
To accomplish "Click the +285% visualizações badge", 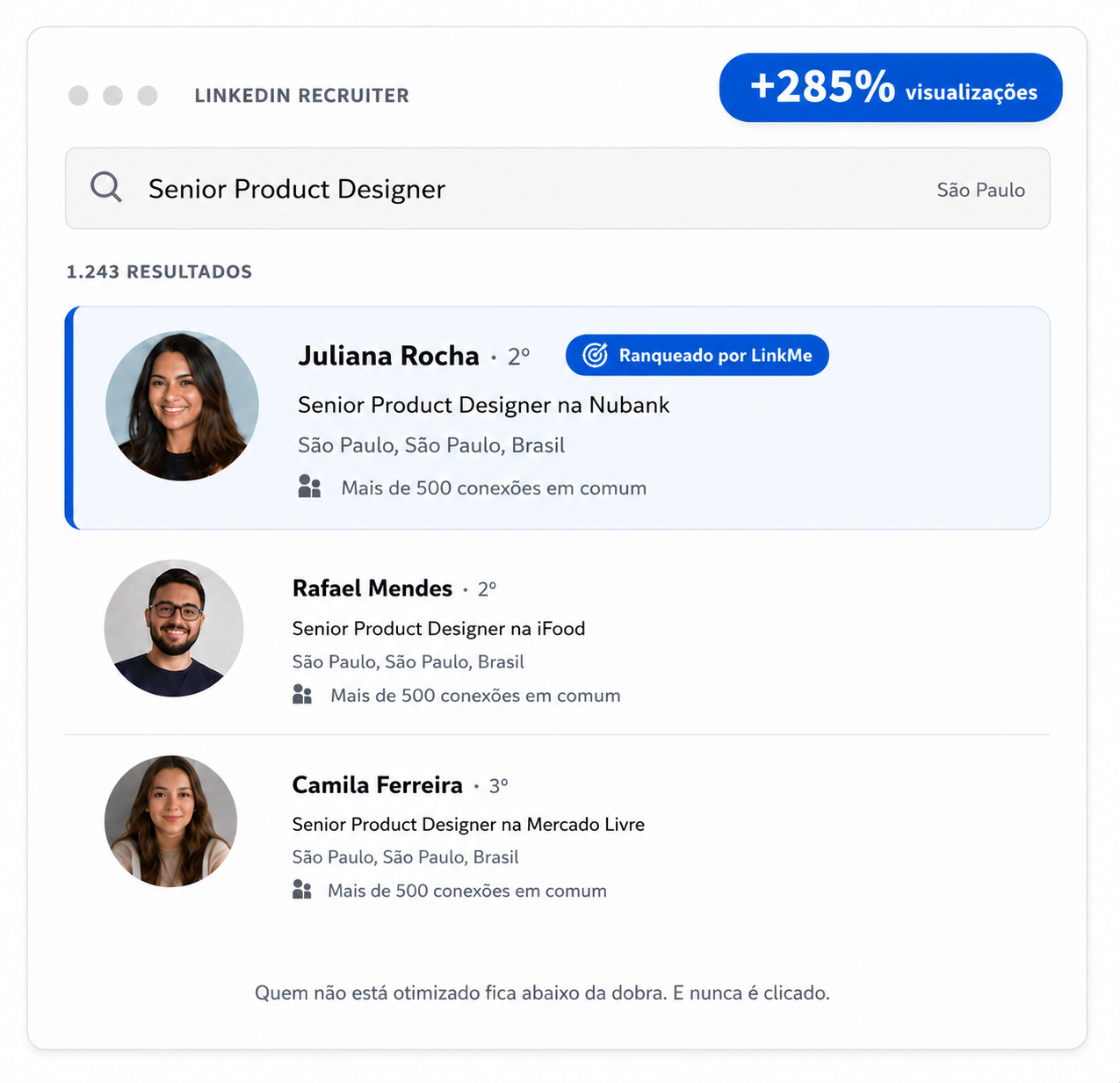I will click(891, 88).
